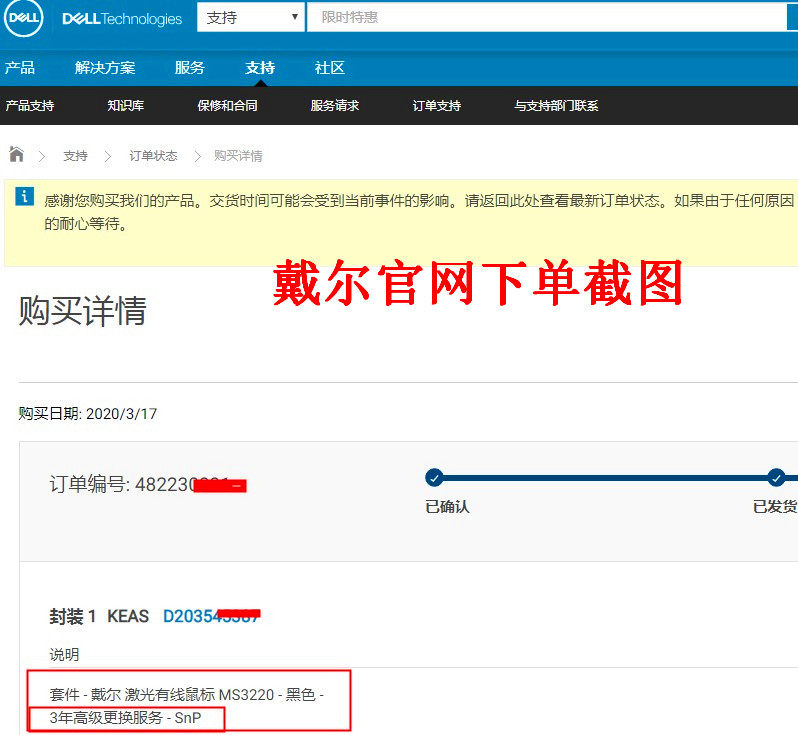
Task: Click the 3年高级更换服务 - SnP text
Action: tap(125, 718)
